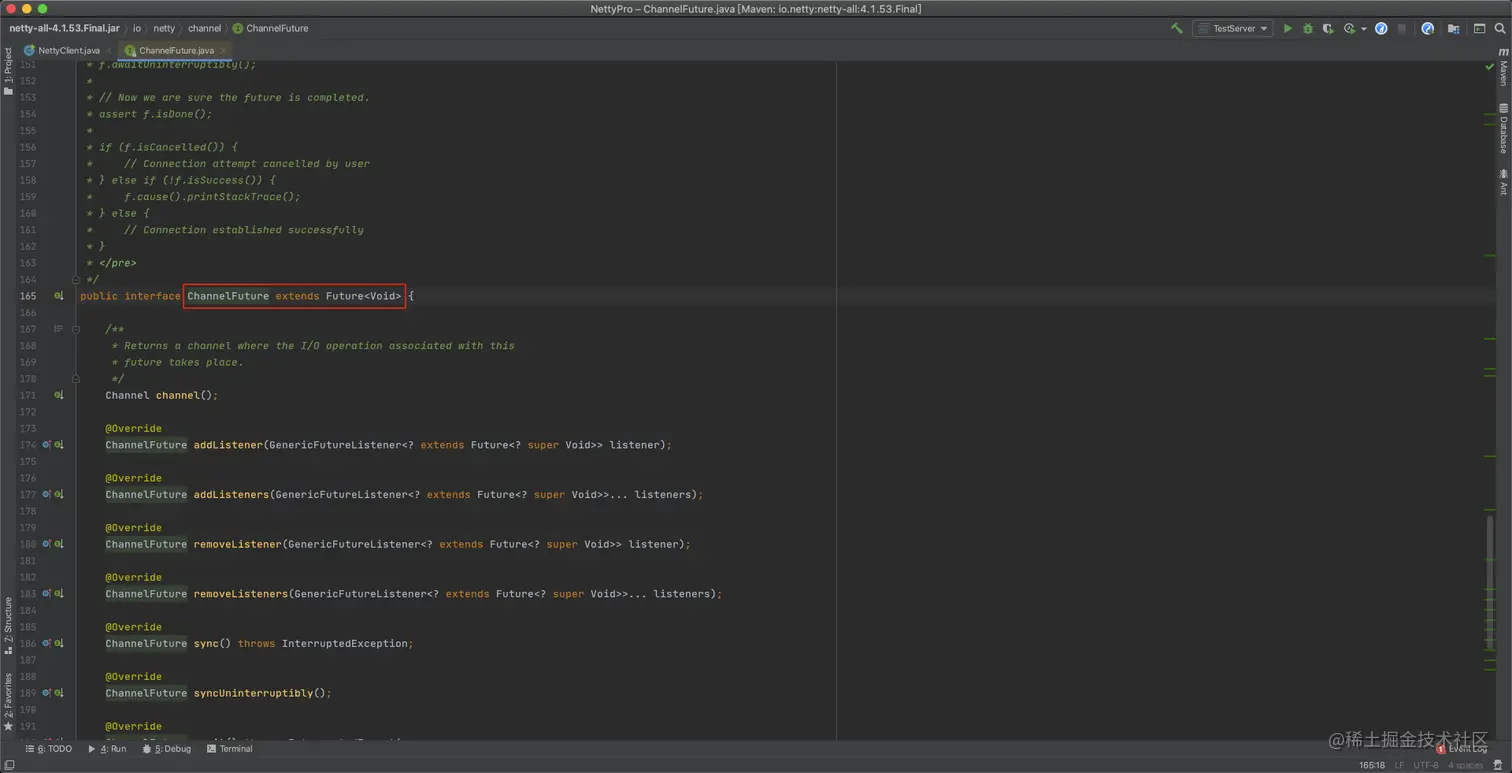Screen dimensions: 1512x773
Task: Open the Maven tool window
Action: [x=1503, y=66]
